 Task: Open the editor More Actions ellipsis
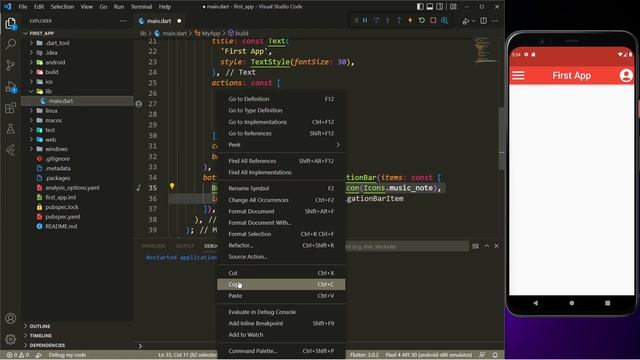pyautogui.click(x=495, y=21)
